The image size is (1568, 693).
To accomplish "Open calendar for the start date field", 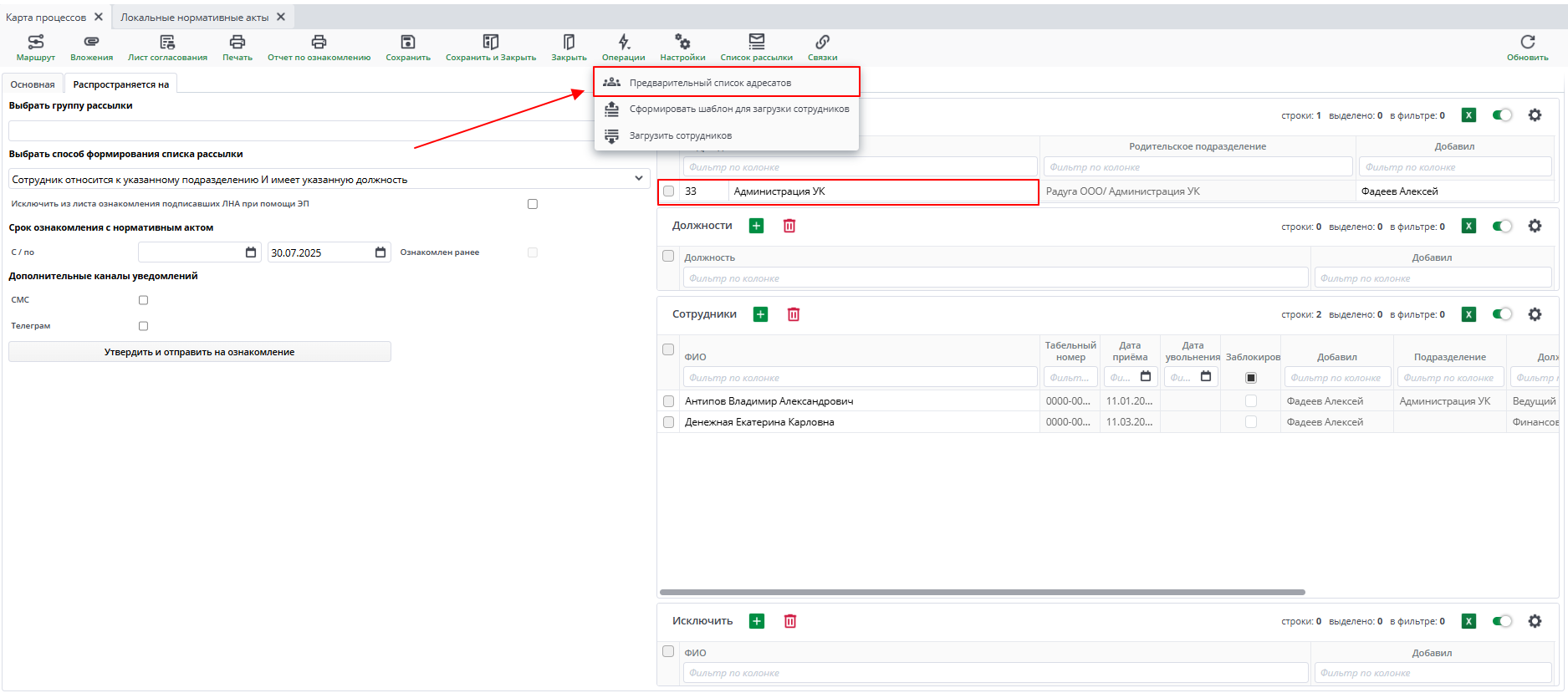I will pos(251,252).
